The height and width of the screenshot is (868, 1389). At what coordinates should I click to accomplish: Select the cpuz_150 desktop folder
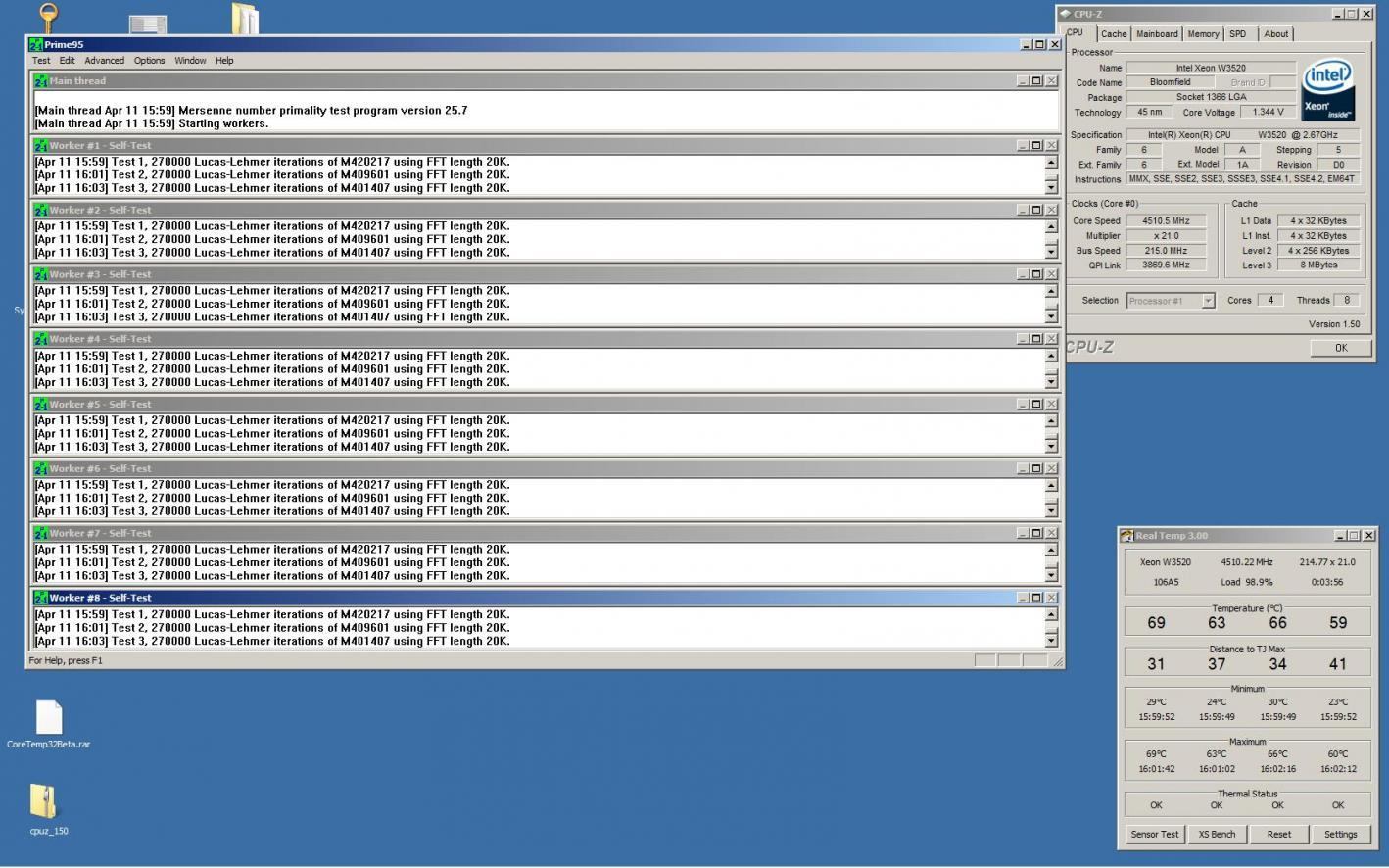(x=45, y=809)
